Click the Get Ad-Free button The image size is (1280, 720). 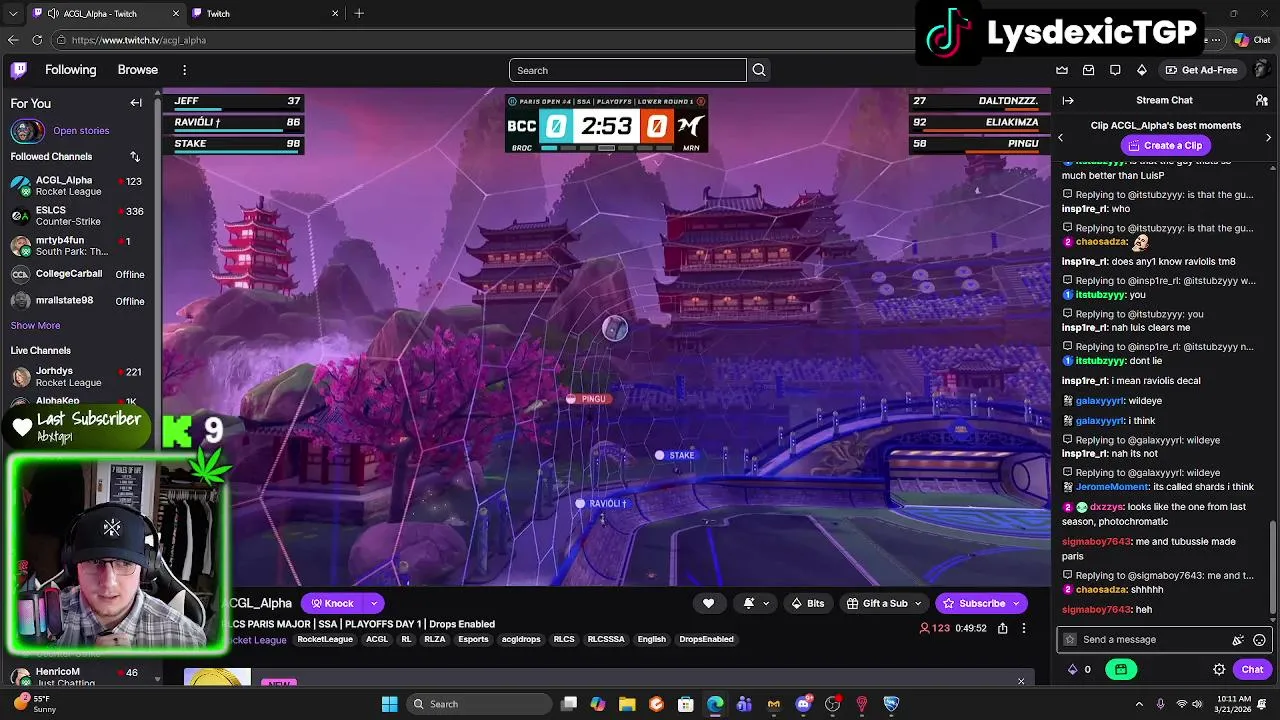click(1201, 70)
